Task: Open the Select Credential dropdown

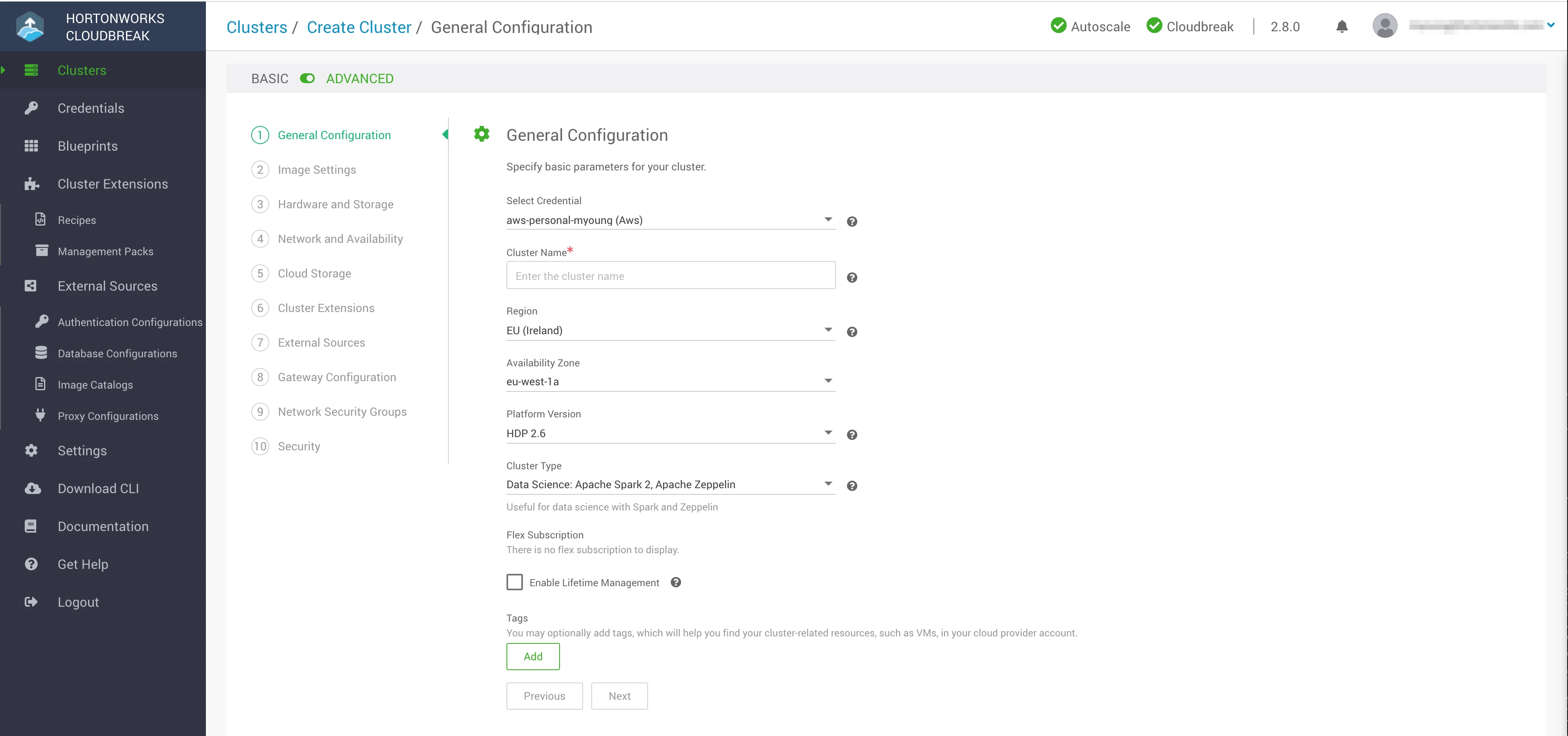Action: [670, 220]
